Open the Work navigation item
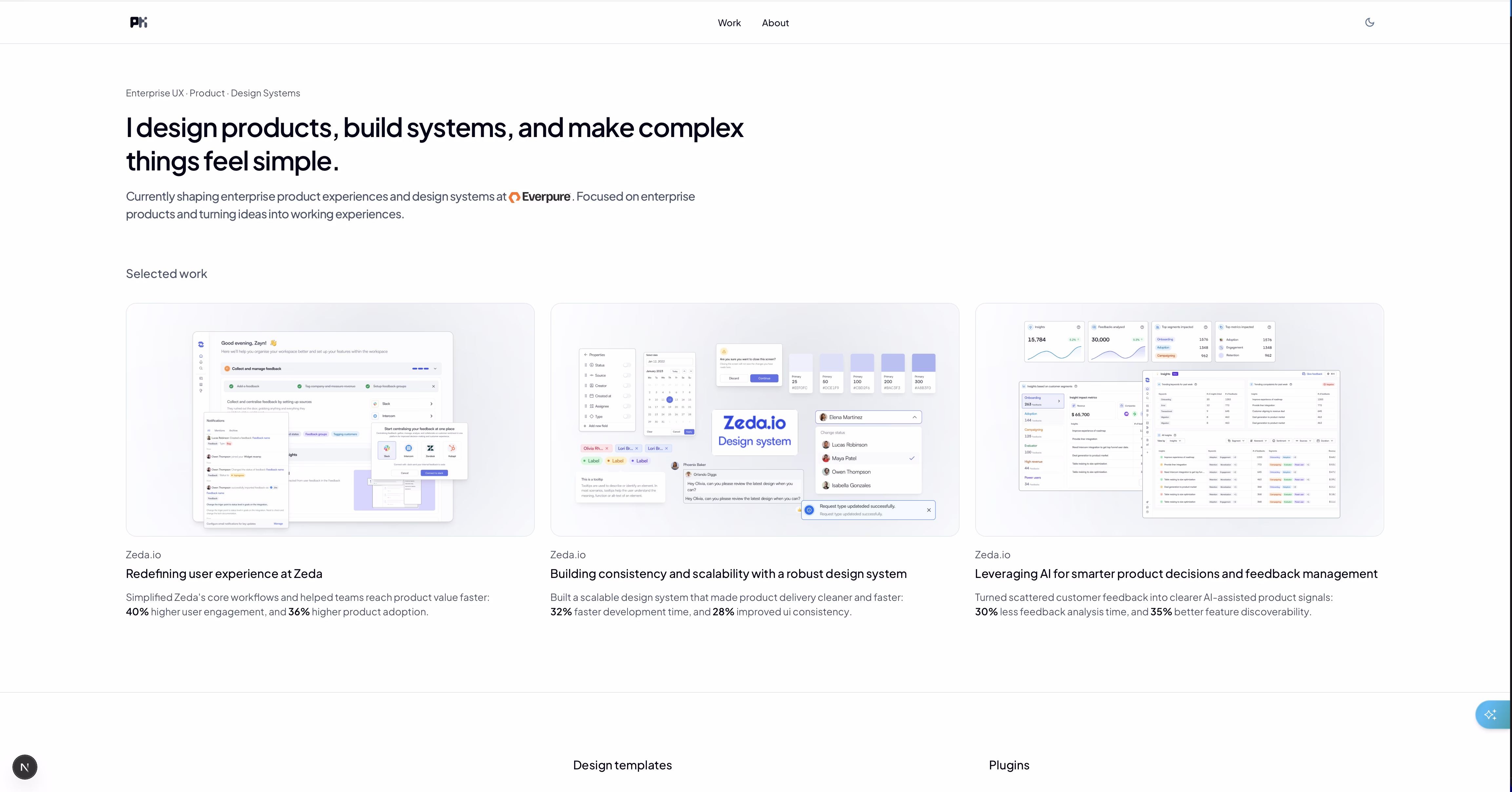The height and width of the screenshot is (792, 1512). coord(729,23)
